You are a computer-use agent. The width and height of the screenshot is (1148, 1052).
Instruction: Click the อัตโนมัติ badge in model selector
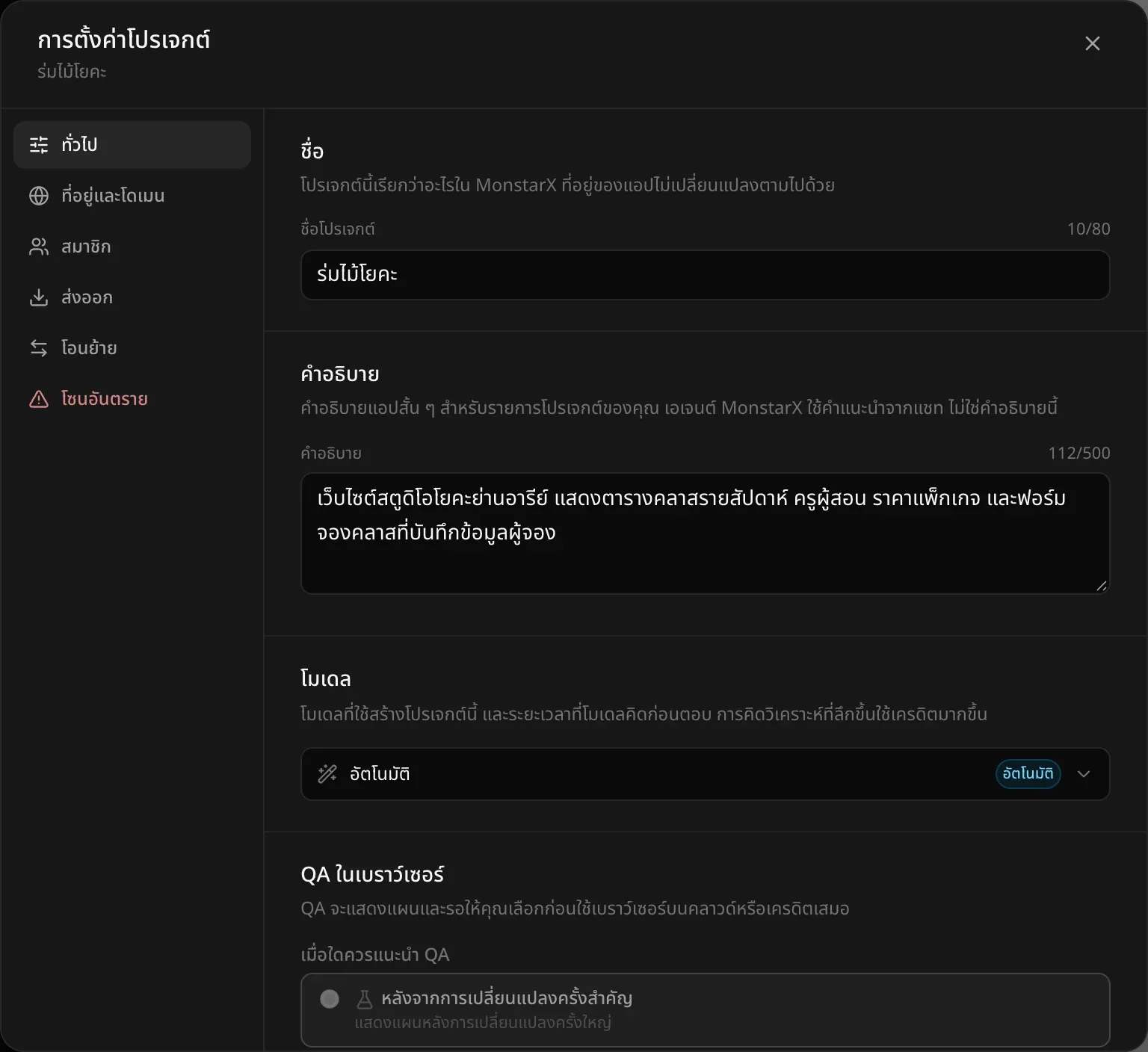pyautogui.click(x=1028, y=774)
